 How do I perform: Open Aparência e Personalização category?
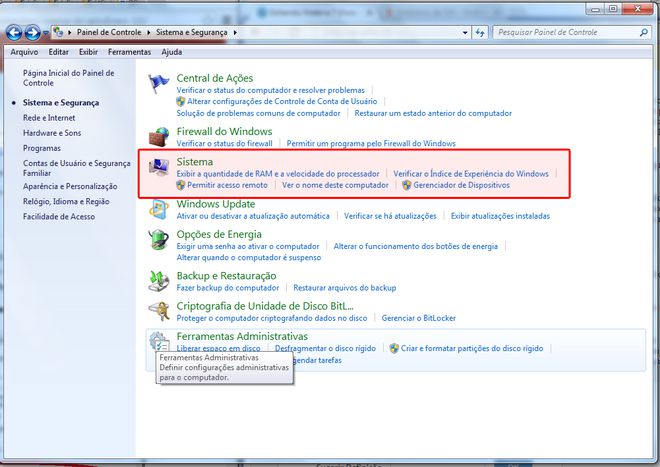tap(70, 186)
